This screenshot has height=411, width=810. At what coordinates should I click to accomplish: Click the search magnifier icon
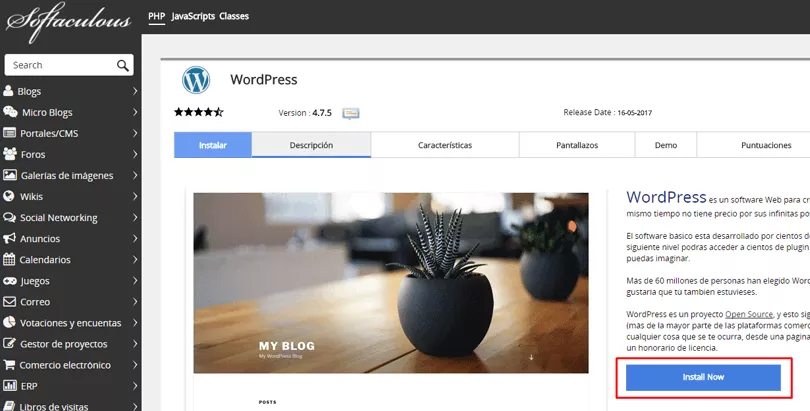pos(122,65)
